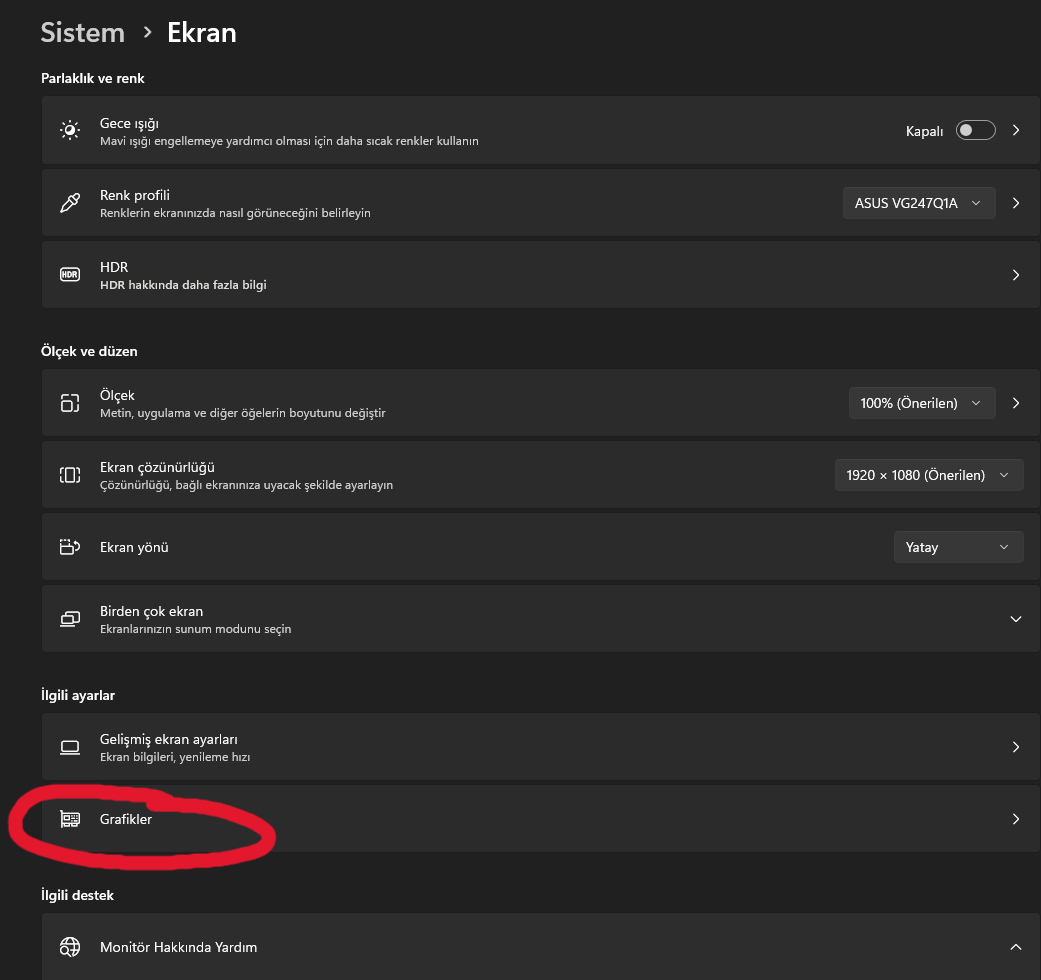Click the Kapalı status text
Viewport: 1041px width, 980px height.
pos(924,131)
